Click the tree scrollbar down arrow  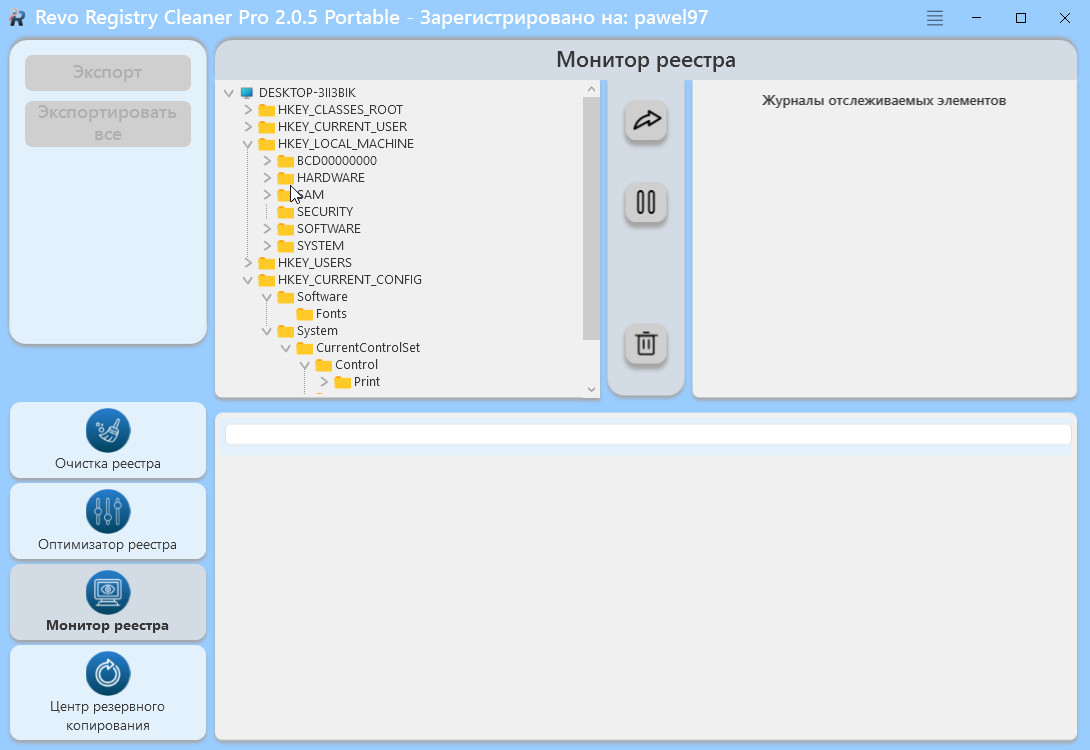[591, 389]
